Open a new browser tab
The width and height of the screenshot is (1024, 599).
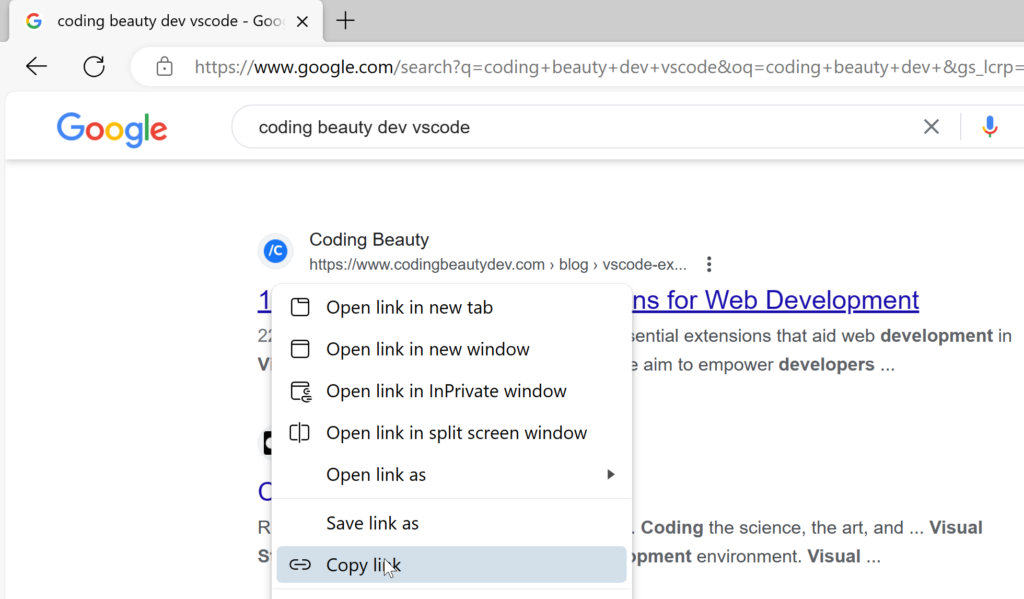(x=345, y=21)
